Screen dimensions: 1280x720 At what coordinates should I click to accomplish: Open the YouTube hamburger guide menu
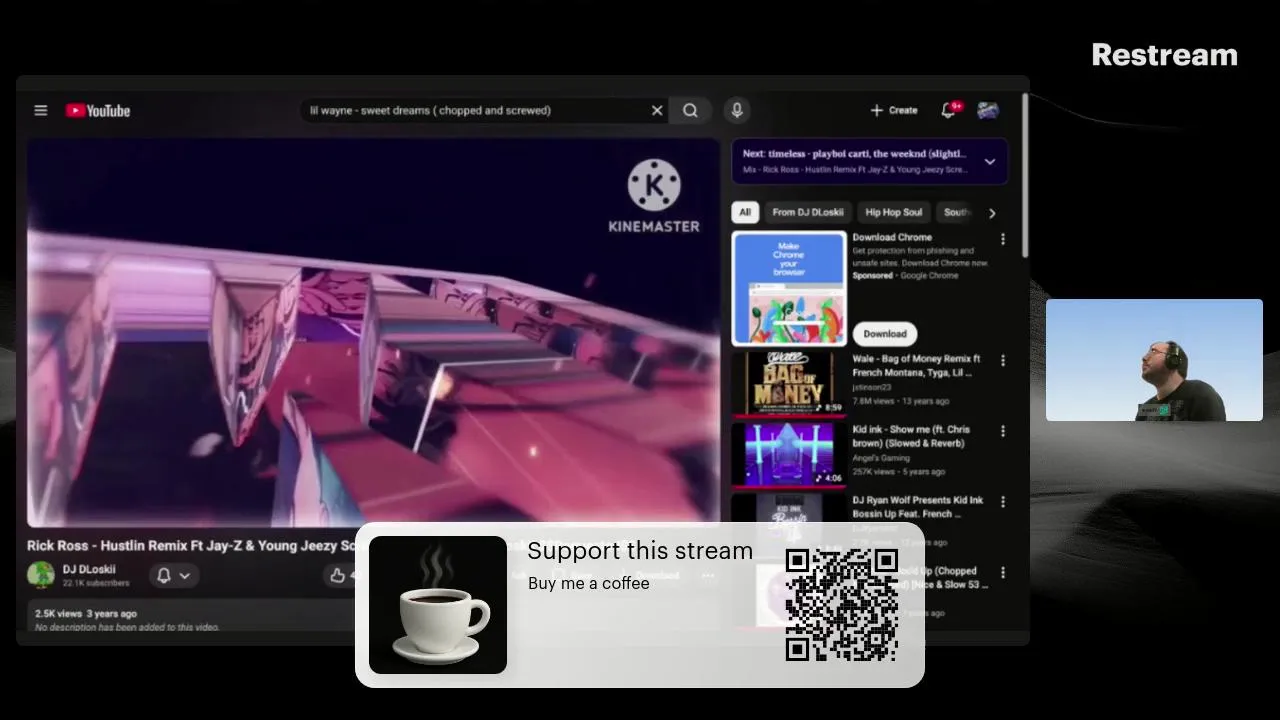[x=41, y=111]
